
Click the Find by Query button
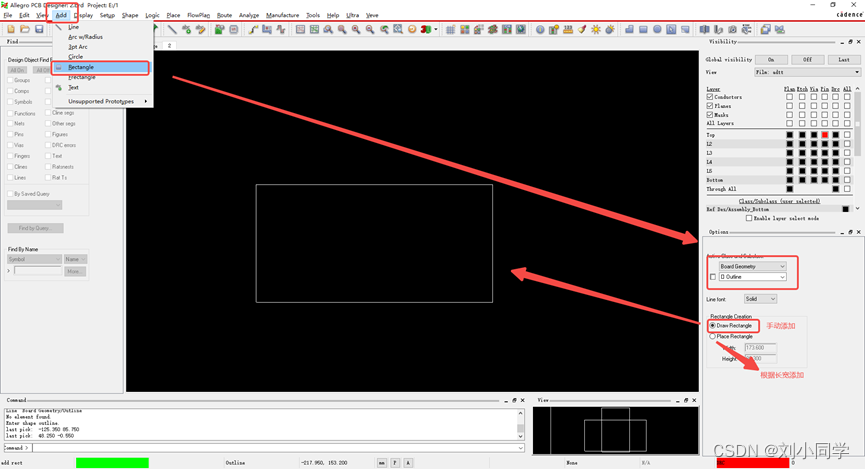(35, 228)
